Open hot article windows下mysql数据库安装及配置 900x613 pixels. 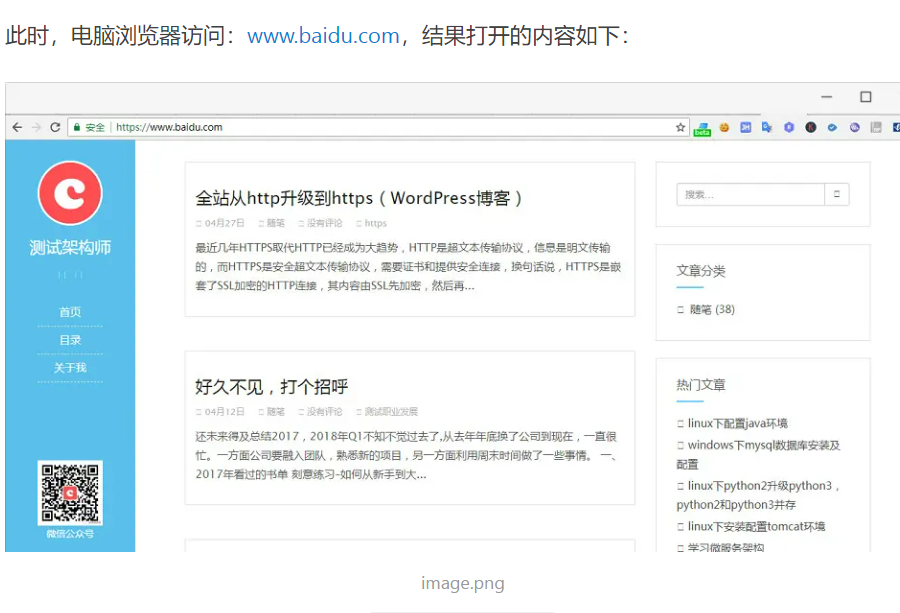pos(758,455)
